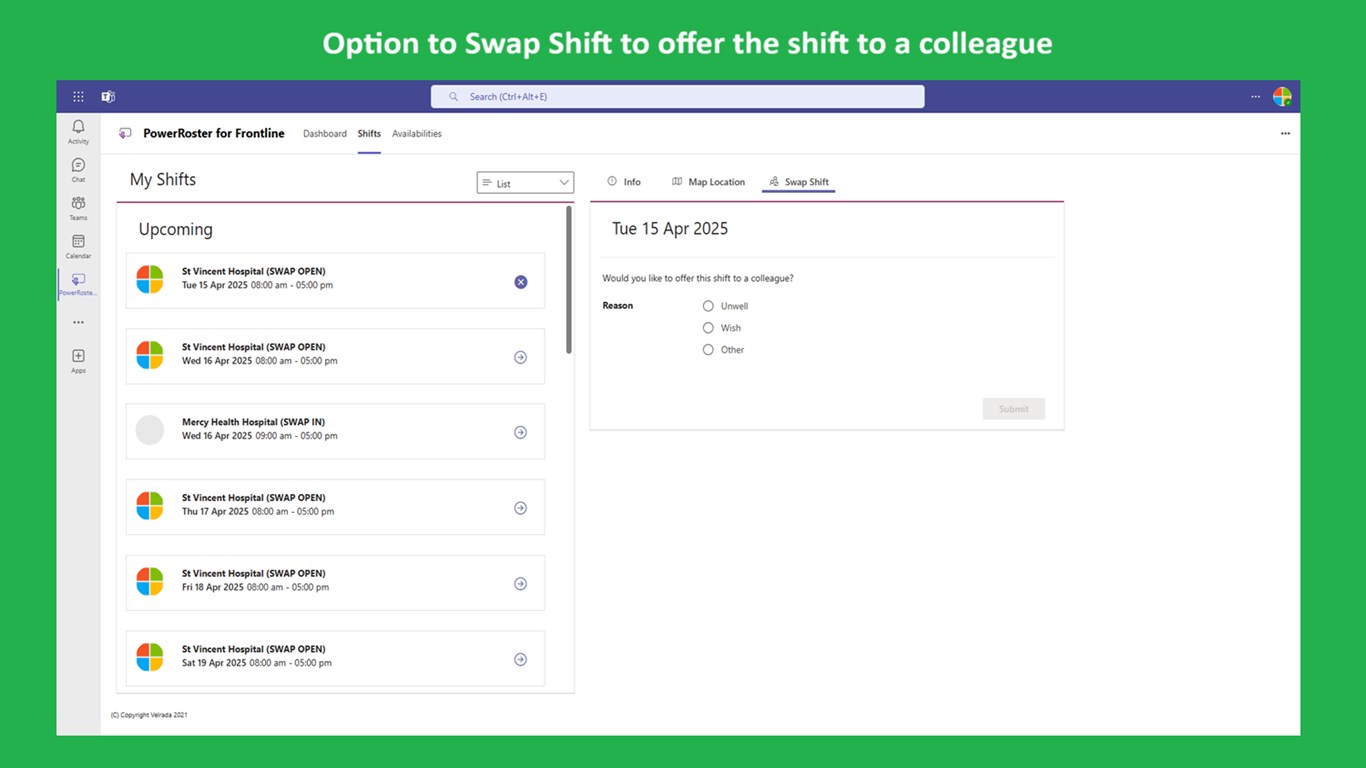Screen dimensions: 1366x768
Task: Select the Wish reason option
Action: (708, 328)
